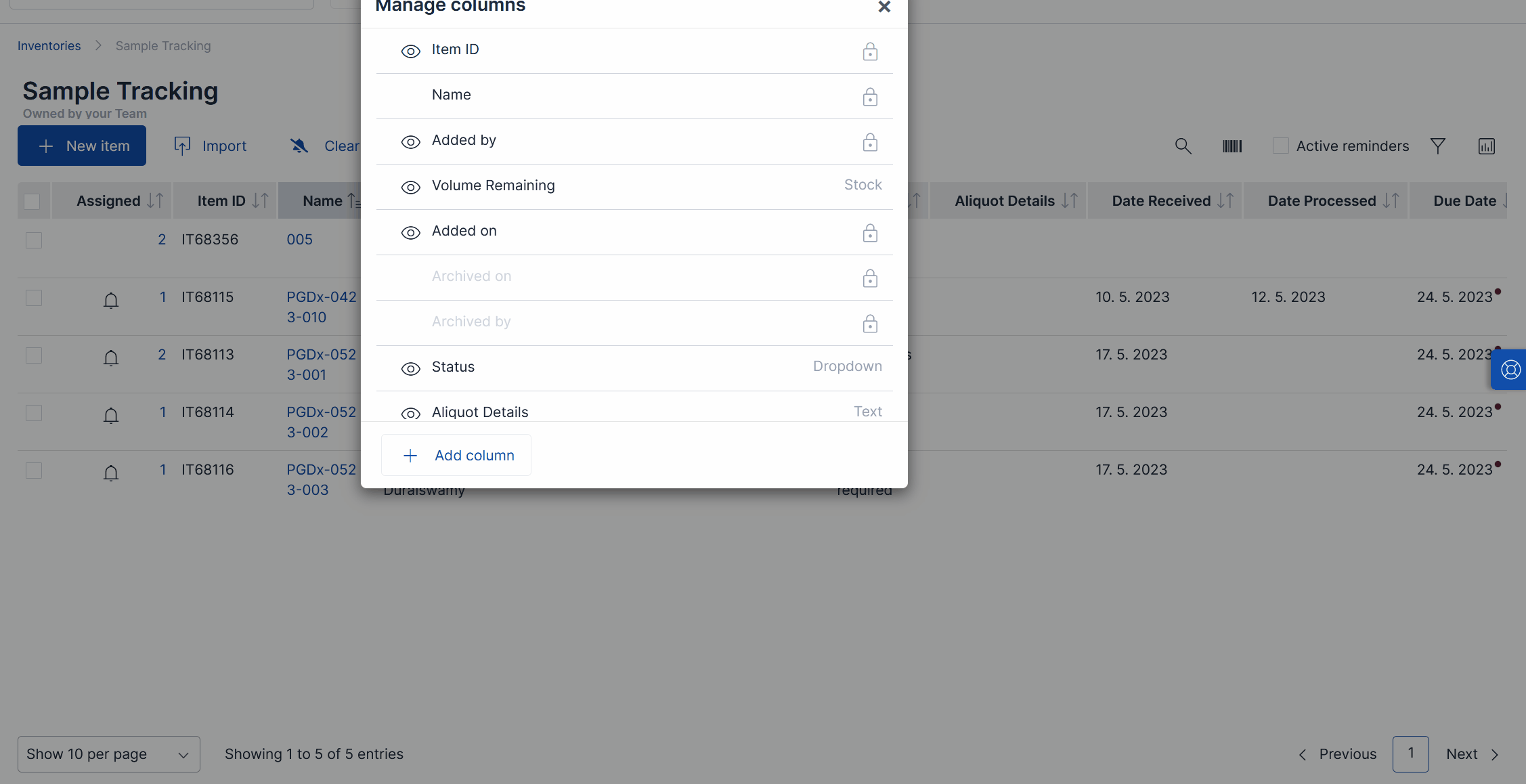
Task: Click the Add column button
Action: point(456,456)
